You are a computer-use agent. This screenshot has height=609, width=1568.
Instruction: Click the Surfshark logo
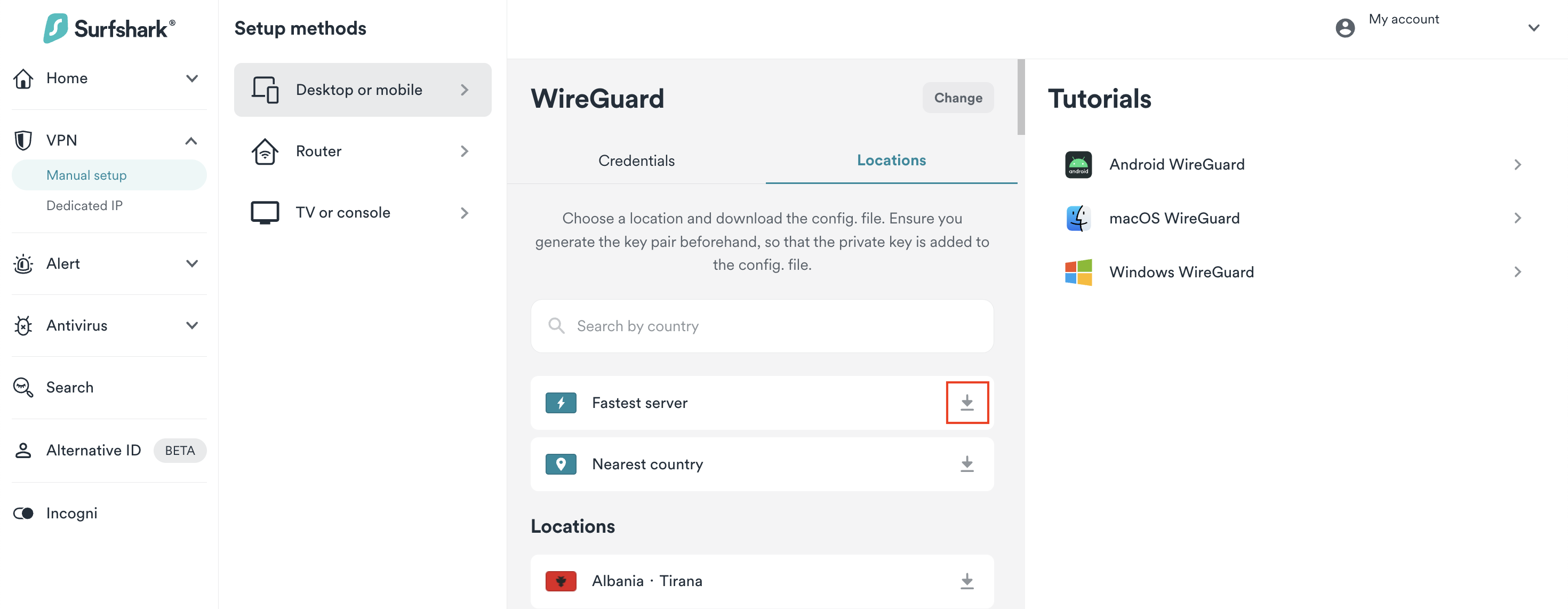109,28
